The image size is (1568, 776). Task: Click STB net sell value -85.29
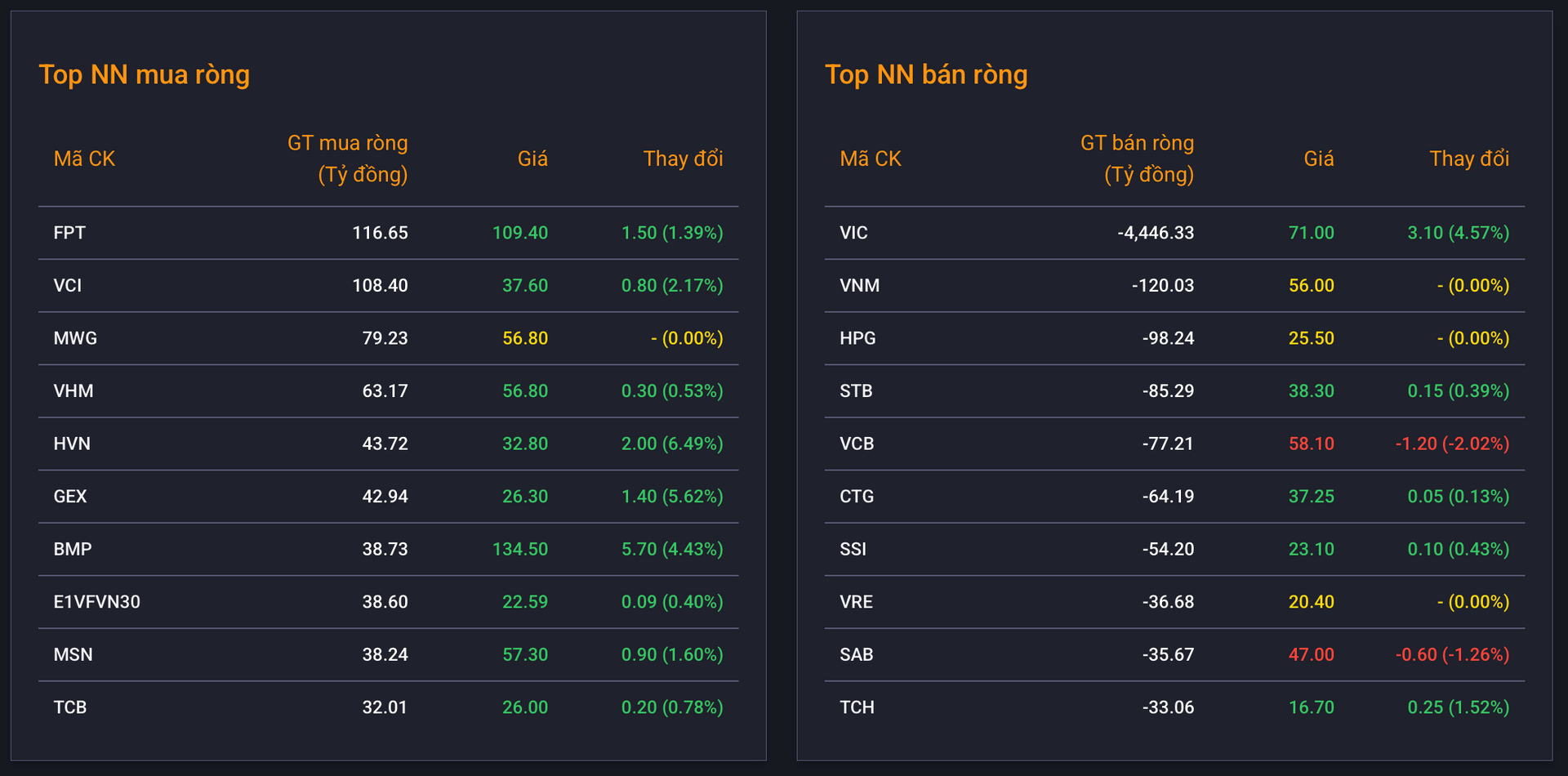pyautogui.click(x=1168, y=391)
